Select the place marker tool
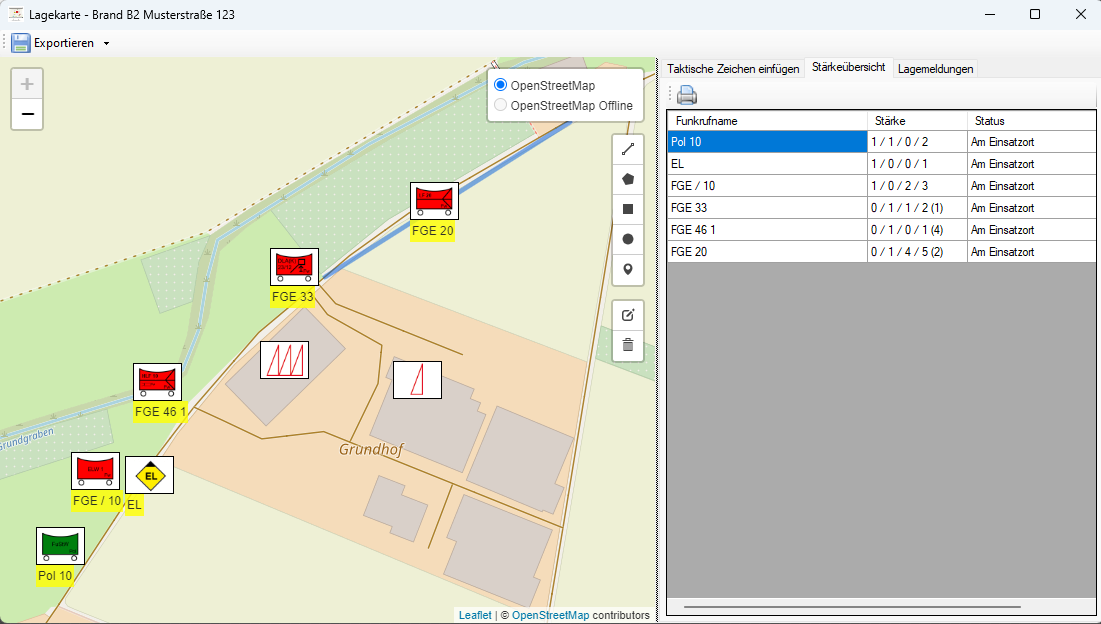 (x=628, y=269)
